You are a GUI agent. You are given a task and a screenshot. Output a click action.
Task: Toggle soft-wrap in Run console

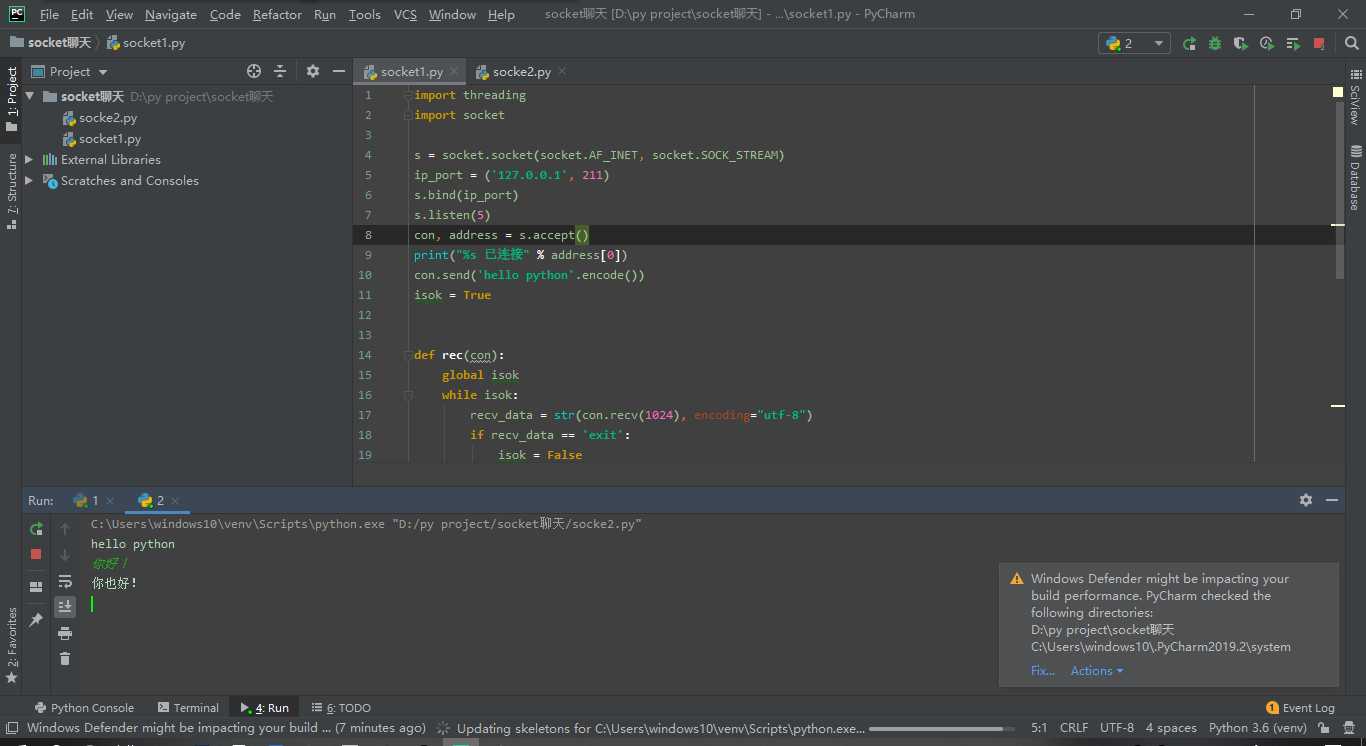click(65, 581)
